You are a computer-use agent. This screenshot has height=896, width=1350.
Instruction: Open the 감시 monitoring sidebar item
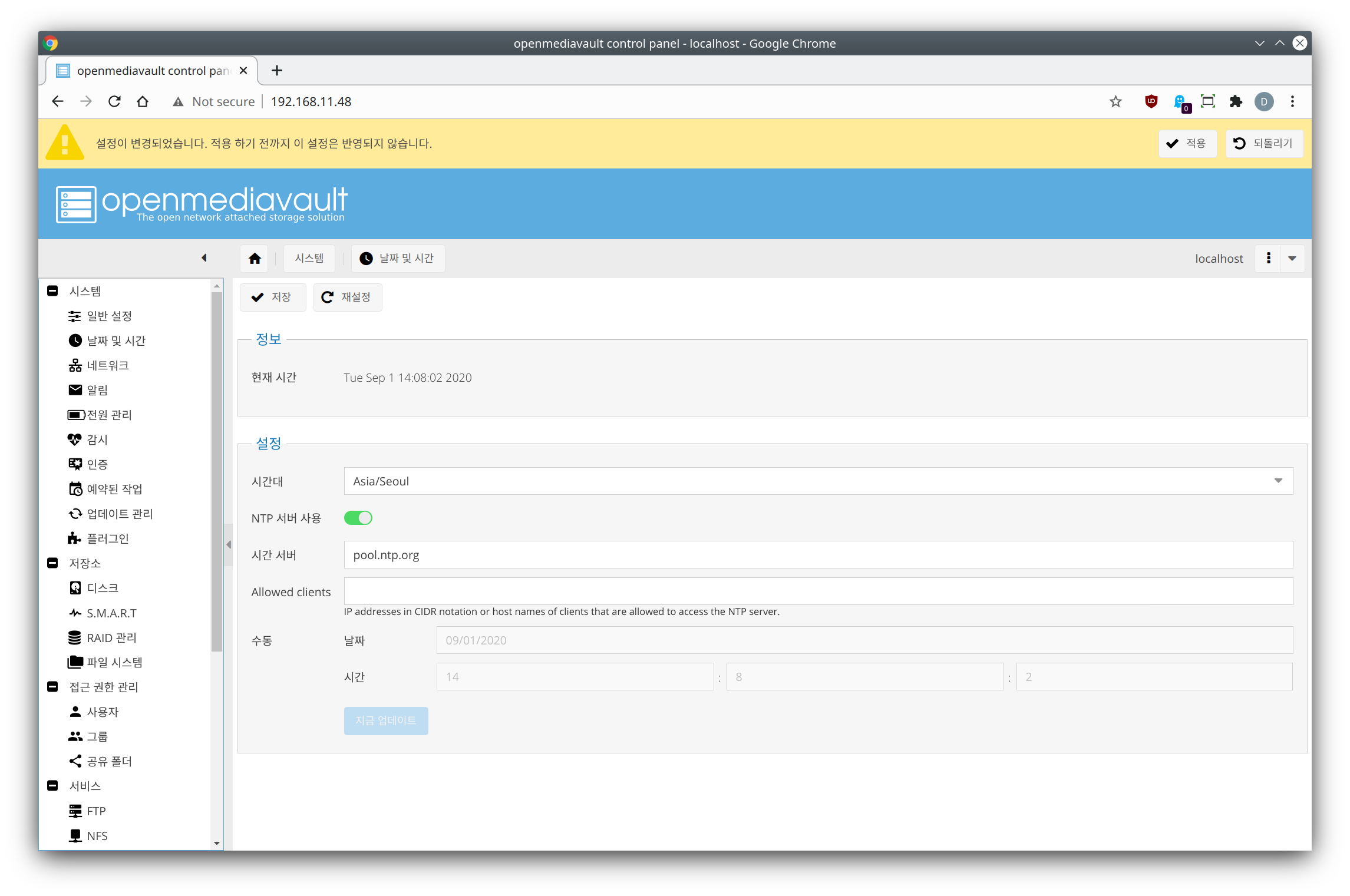pyautogui.click(x=97, y=439)
